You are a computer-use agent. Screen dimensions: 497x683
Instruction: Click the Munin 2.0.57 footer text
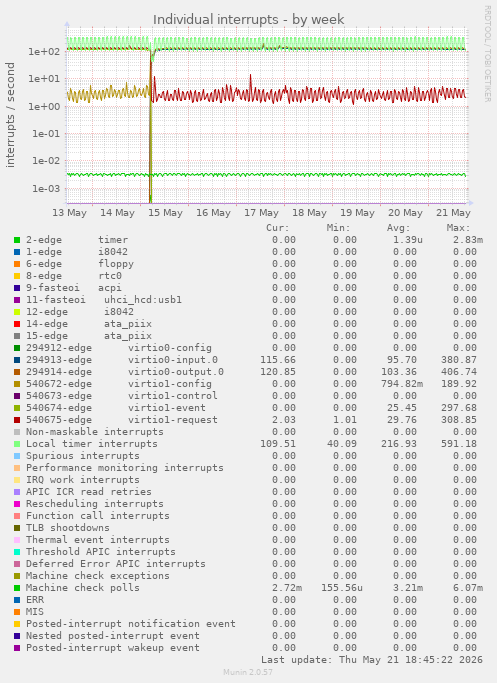tap(248, 672)
